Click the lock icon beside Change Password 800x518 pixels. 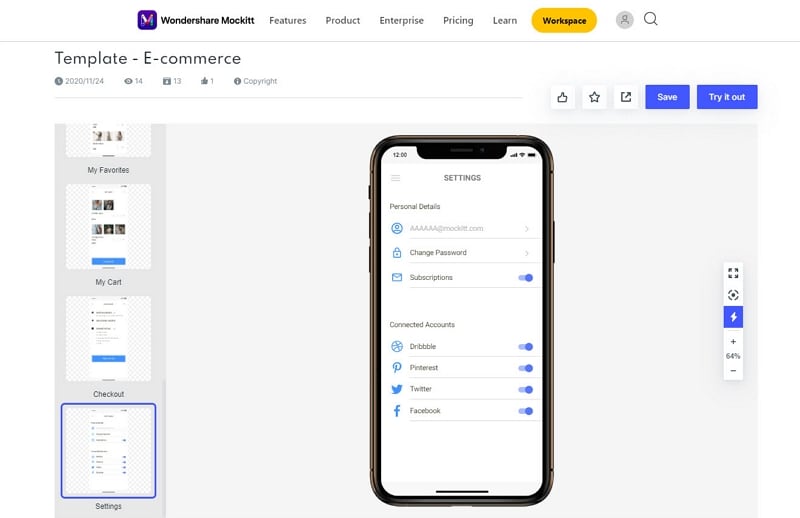click(397, 253)
